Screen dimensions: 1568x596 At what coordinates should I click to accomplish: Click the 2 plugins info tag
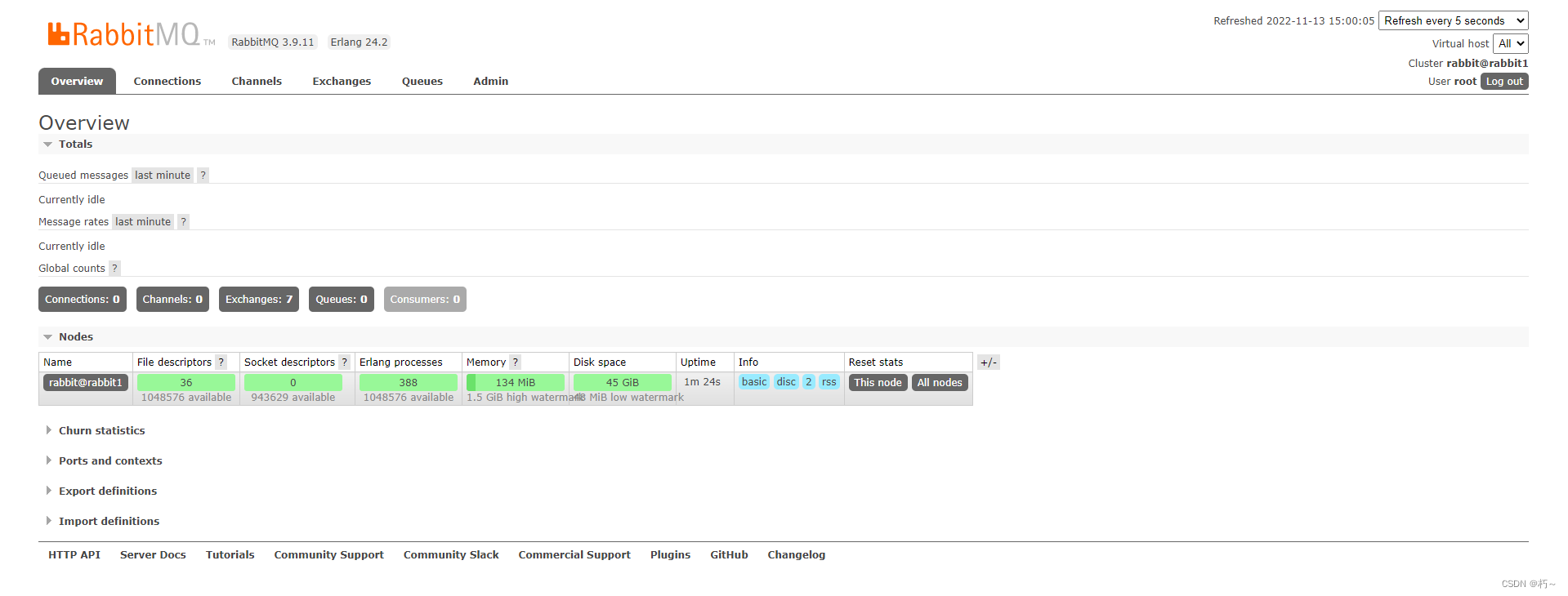[809, 381]
